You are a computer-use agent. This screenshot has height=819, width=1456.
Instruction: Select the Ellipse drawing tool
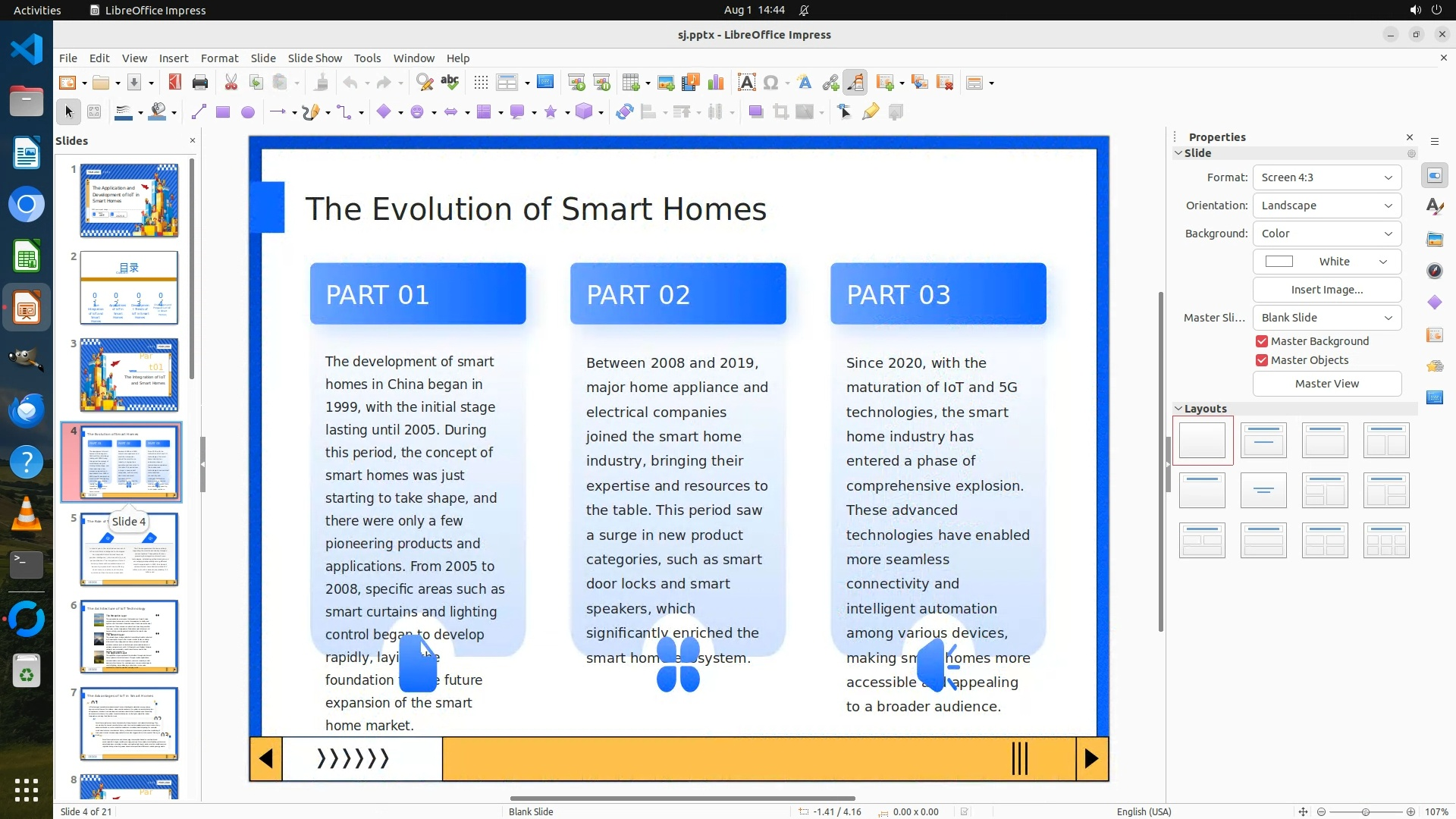click(248, 112)
